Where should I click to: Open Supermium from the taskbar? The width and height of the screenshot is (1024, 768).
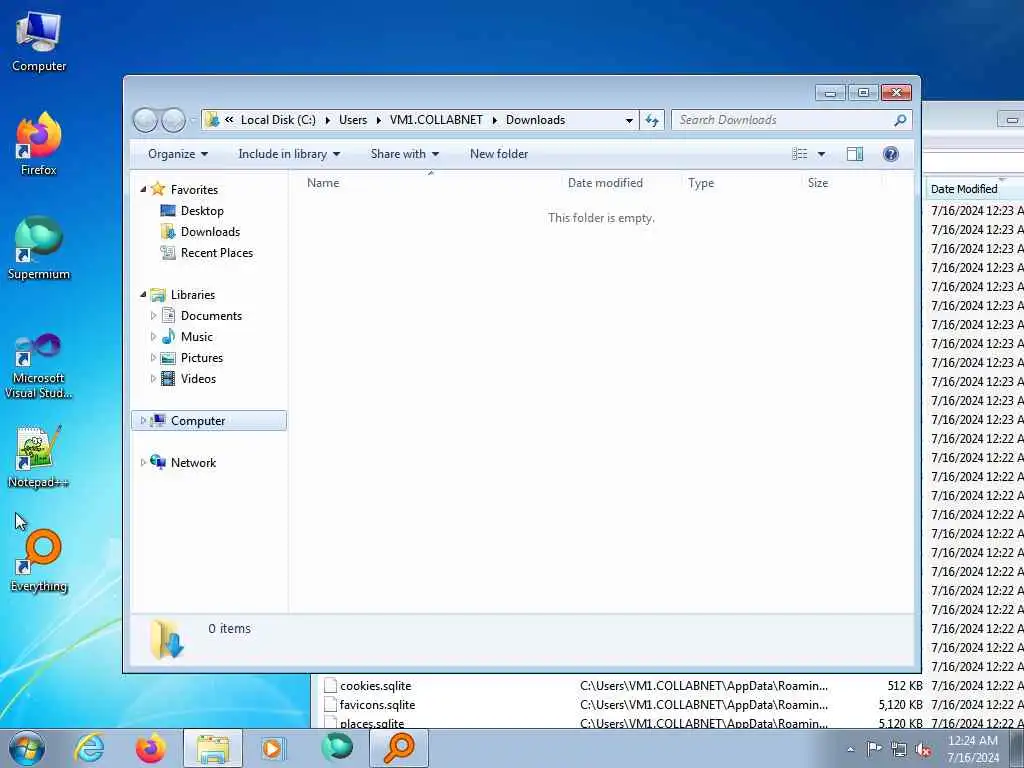337,748
